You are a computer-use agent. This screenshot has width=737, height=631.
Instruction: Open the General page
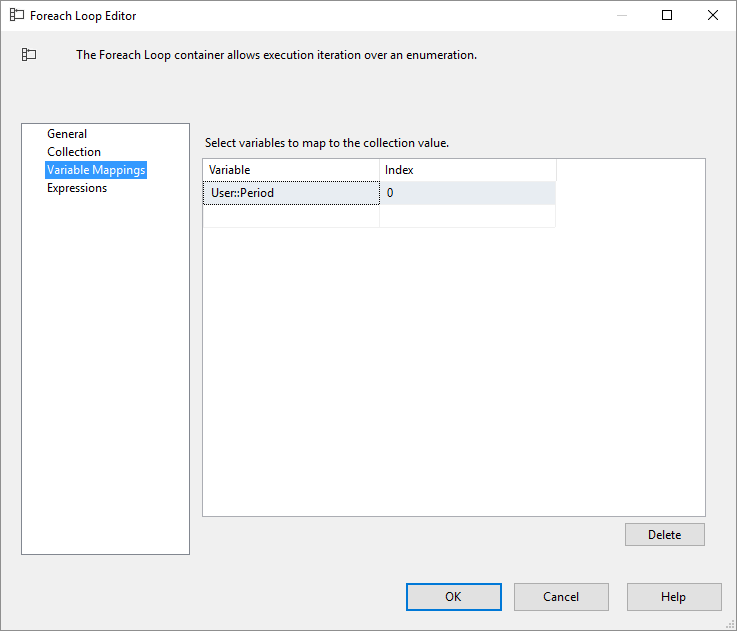click(x=67, y=134)
